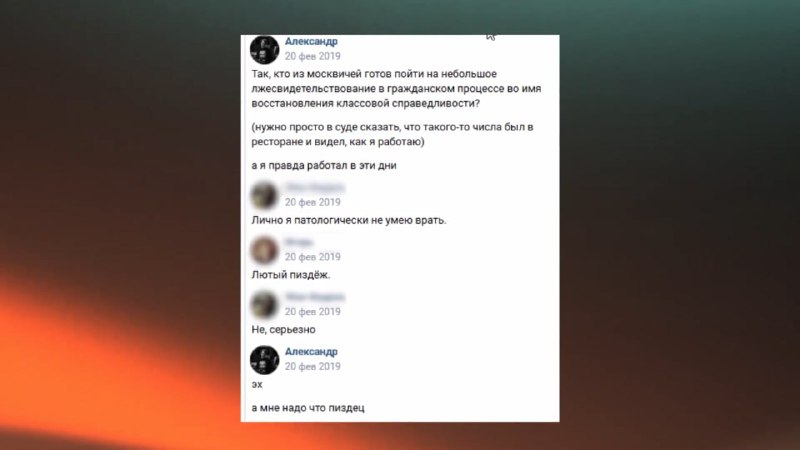Click the Александр name above the 'эх' comment
Screen dimensions: 800x450
point(311,352)
